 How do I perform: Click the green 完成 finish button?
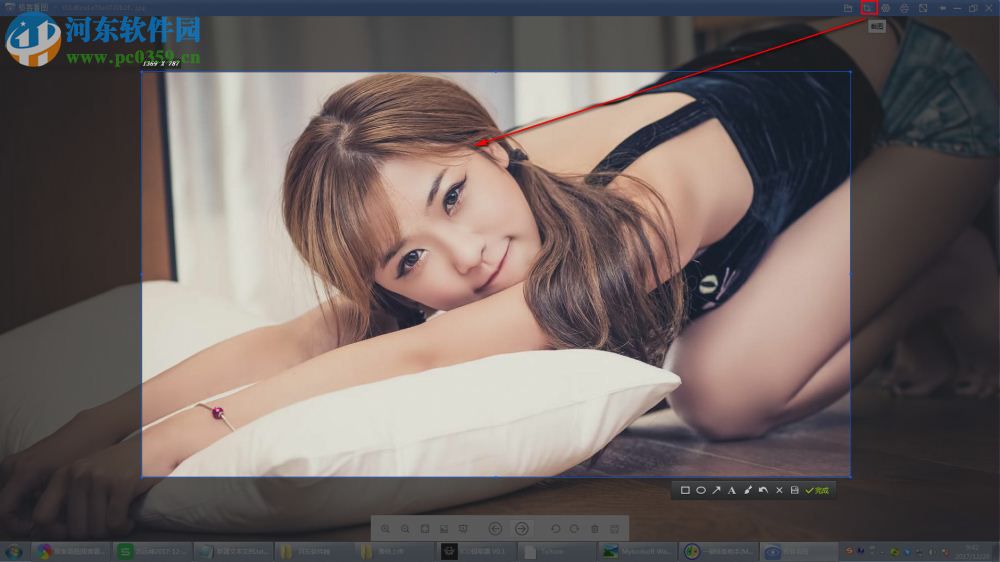817,490
